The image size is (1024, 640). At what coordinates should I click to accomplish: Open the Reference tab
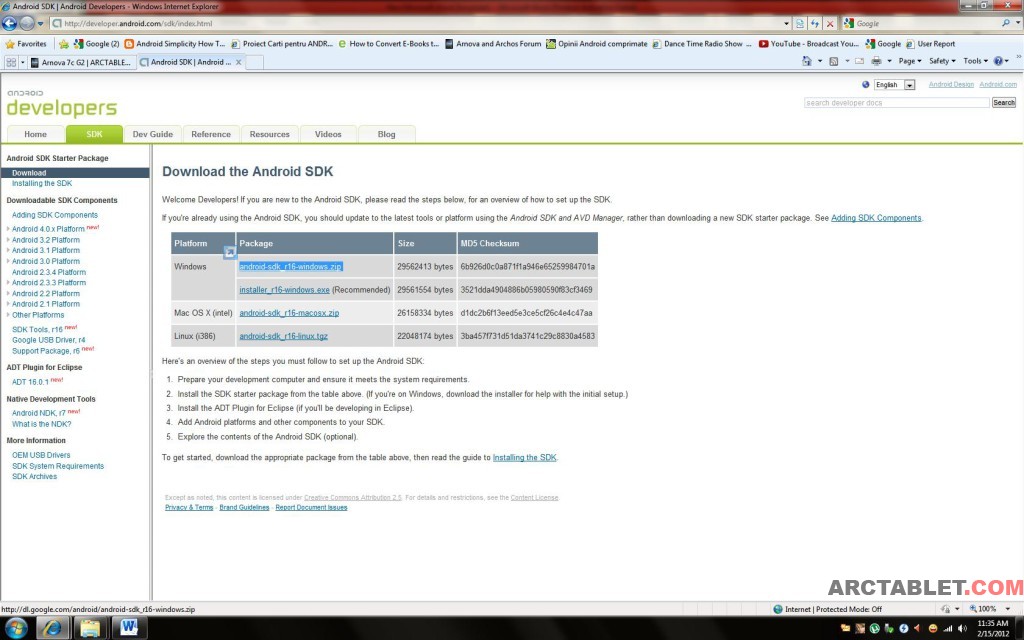[211, 134]
